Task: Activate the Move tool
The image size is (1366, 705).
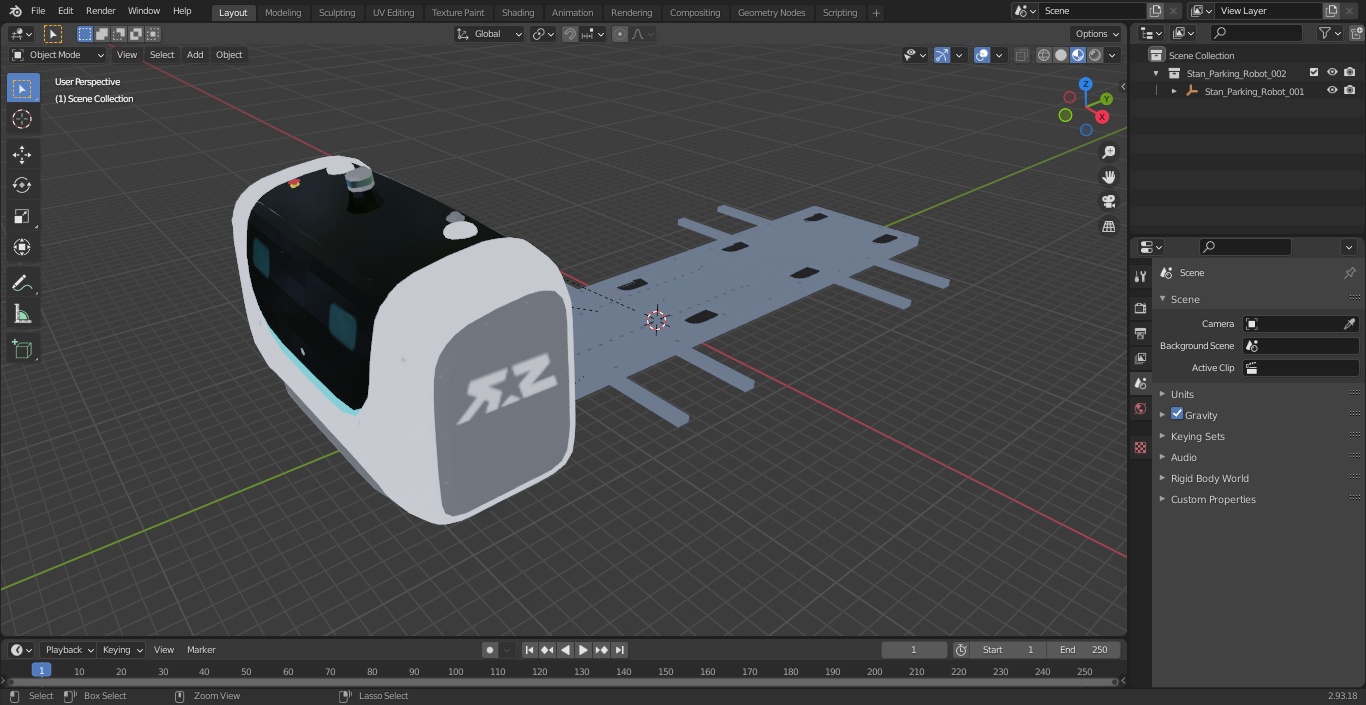Action: [22, 155]
